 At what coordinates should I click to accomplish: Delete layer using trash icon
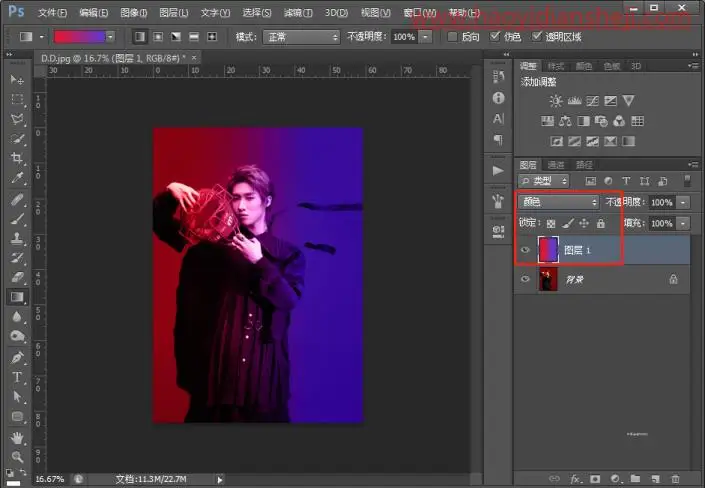click(x=675, y=479)
